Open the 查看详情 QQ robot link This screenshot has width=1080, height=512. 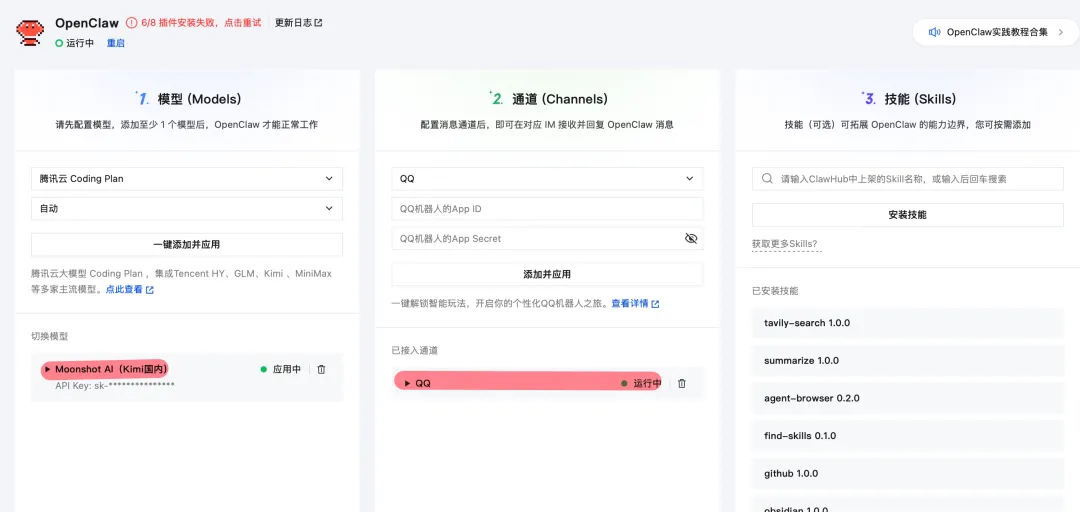635,304
